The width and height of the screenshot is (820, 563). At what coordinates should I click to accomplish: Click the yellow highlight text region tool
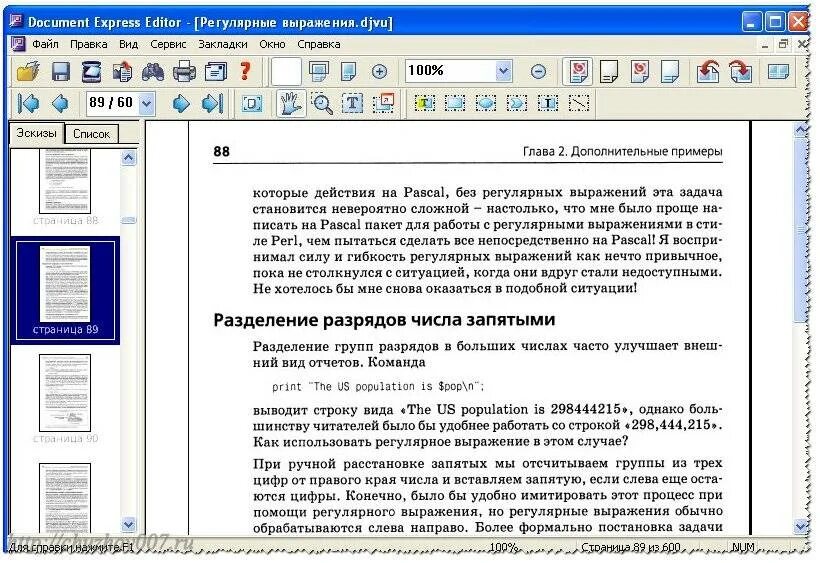[x=425, y=104]
